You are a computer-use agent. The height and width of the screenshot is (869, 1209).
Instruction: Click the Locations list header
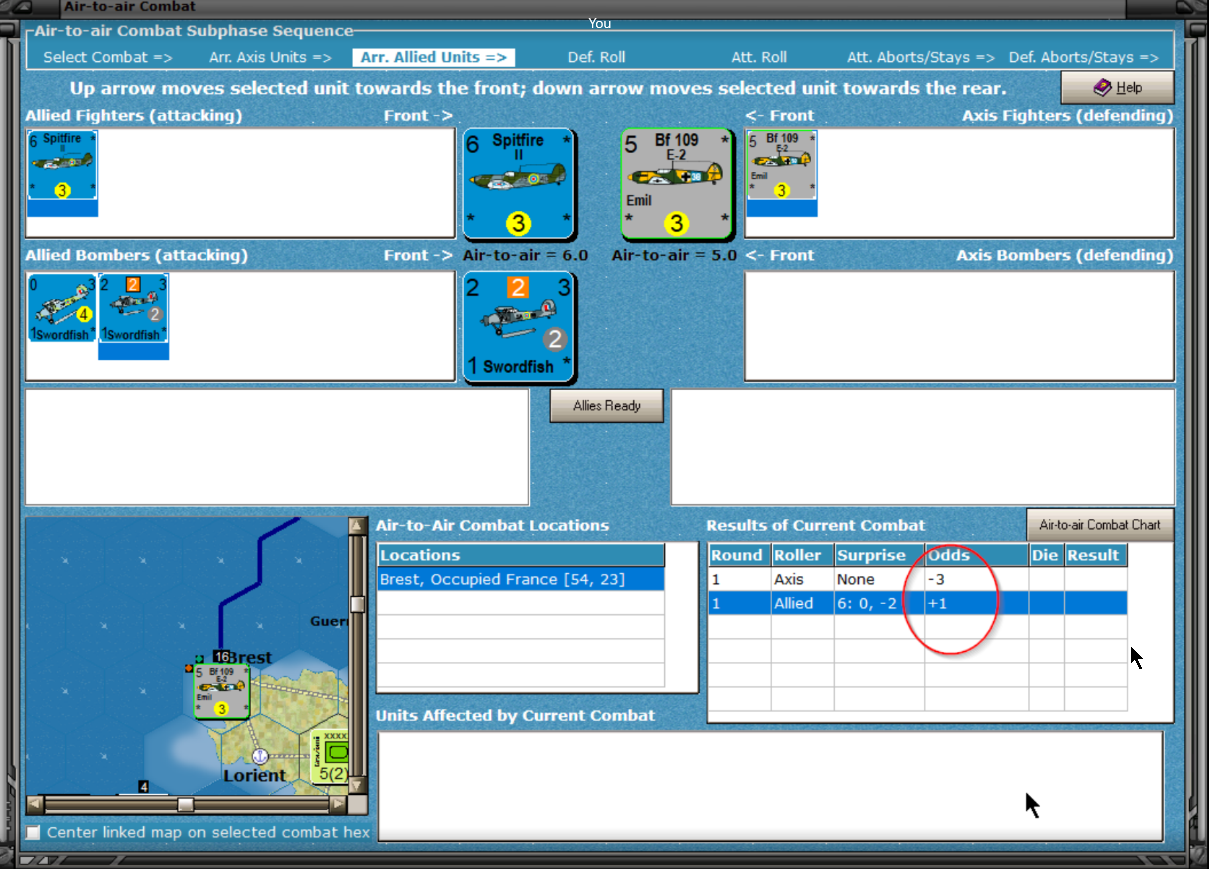point(521,555)
